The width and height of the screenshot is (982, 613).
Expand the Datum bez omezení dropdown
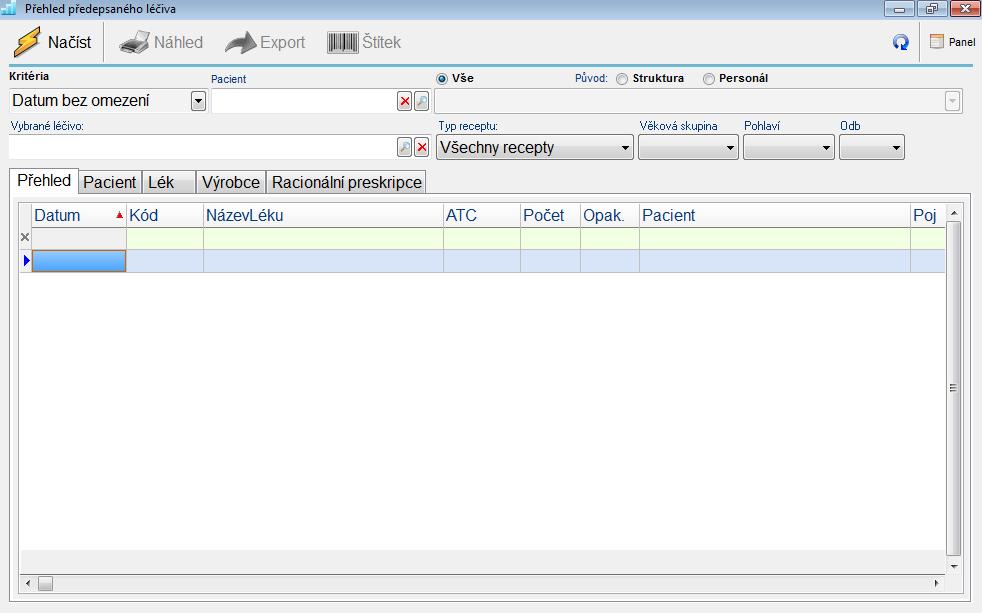(198, 101)
